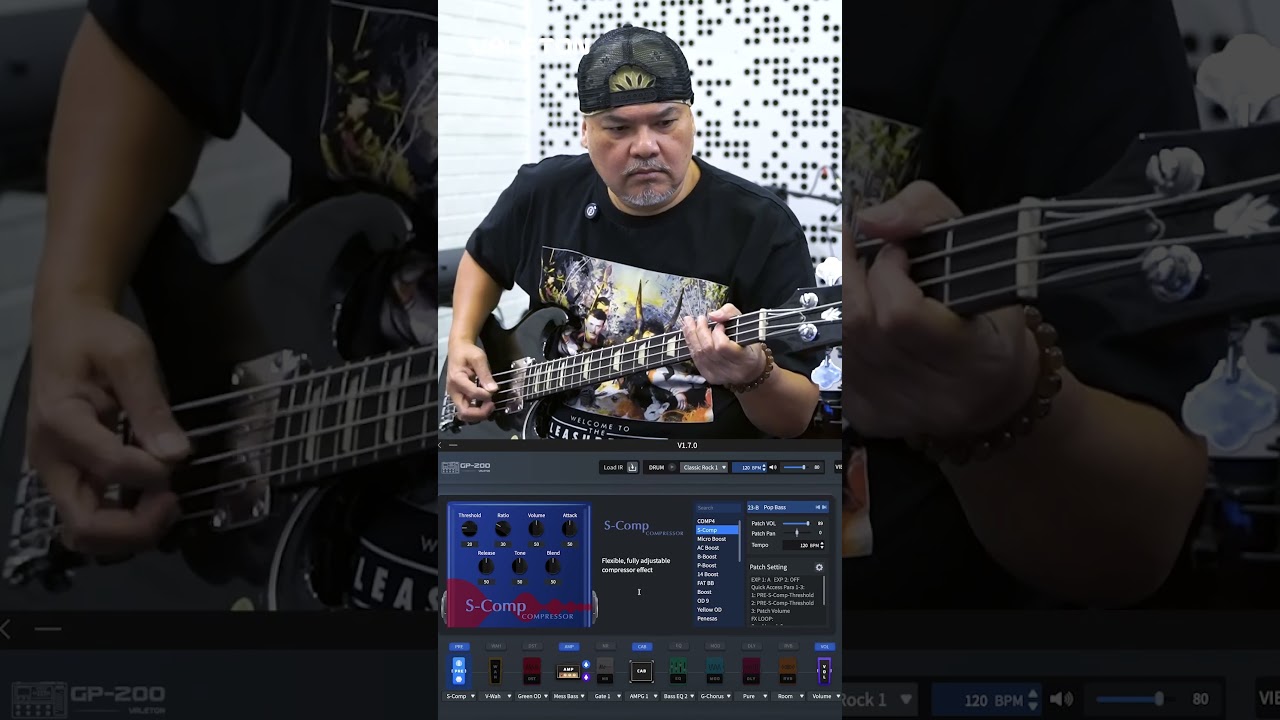This screenshot has height=720, width=1280.
Task: Open the Classic Rock 1 drum dropdown
Action: (x=704, y=467)
